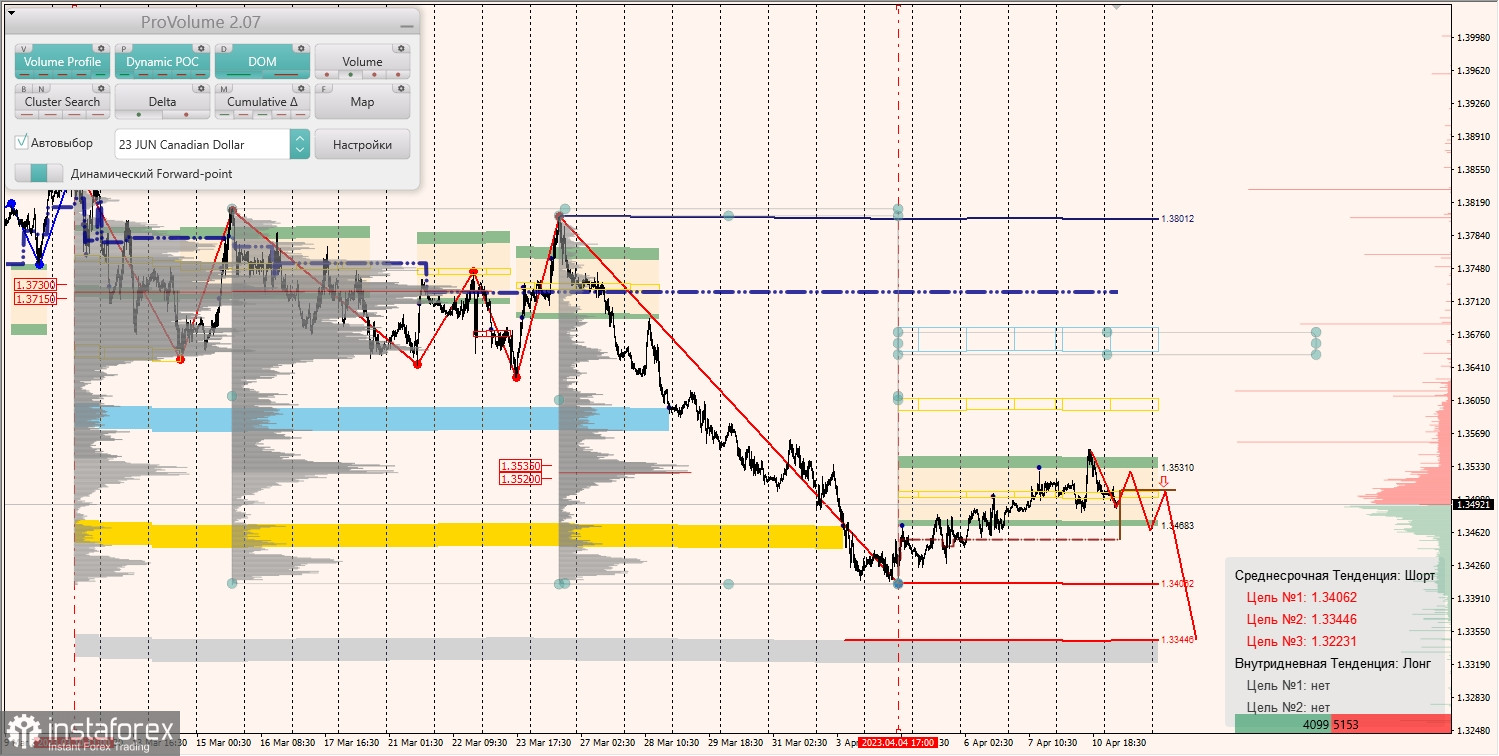Open settings gear on Volume button
This screenshot has height=756, width=1499.
[400, 48]
